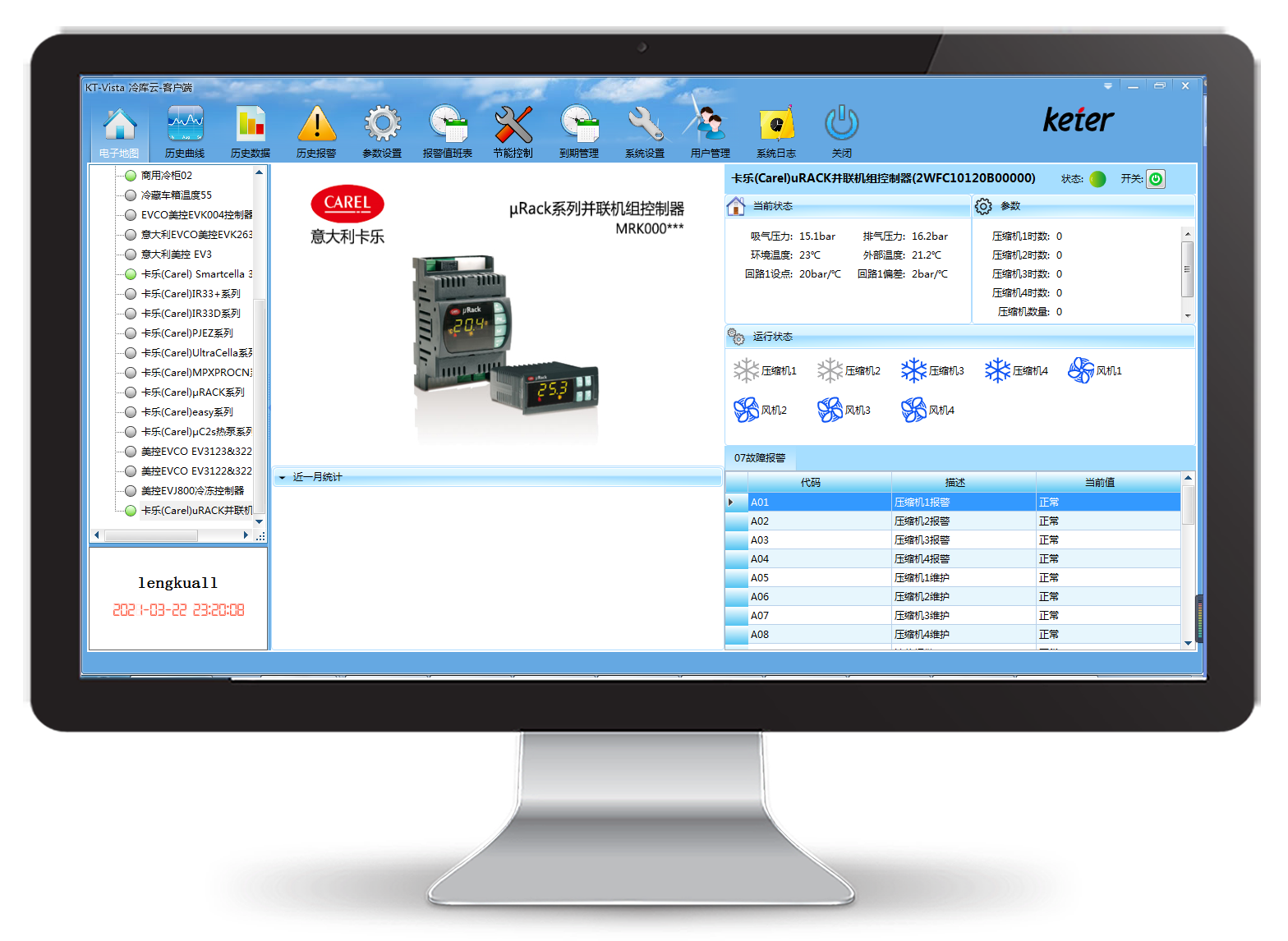Open 到期管理 expiry management
The width and height of the screenshot is (1288, 941).
pyautogui.click(x=579, y=131)
